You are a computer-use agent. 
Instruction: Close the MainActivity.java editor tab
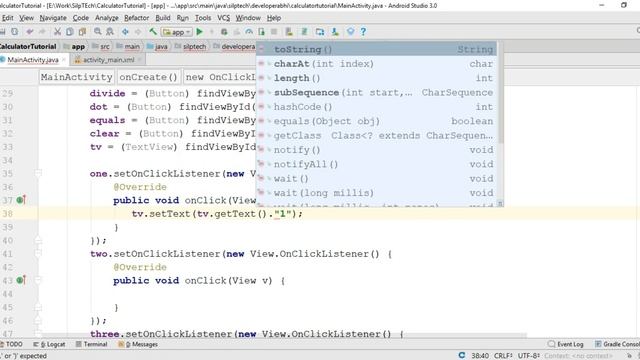pos(64,60)
